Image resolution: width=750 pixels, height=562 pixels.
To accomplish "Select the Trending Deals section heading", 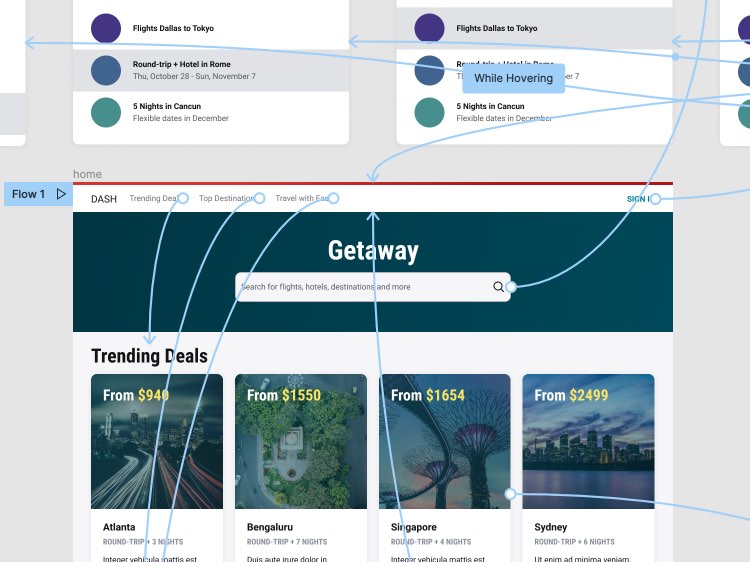I will click(x=149, y=356).
